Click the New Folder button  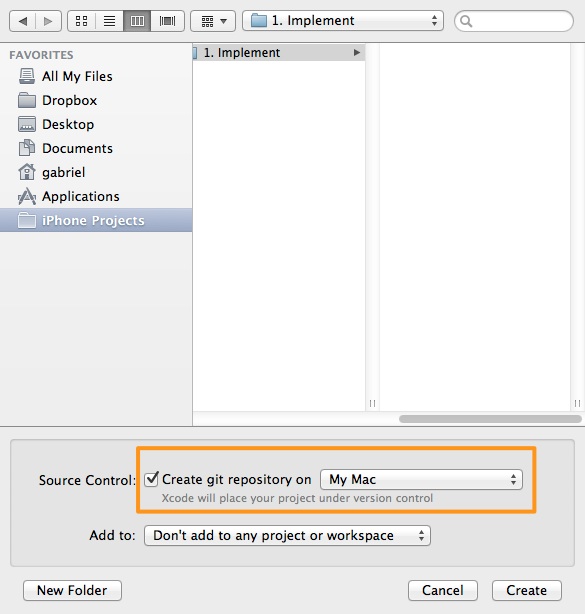tap(72, 591)
